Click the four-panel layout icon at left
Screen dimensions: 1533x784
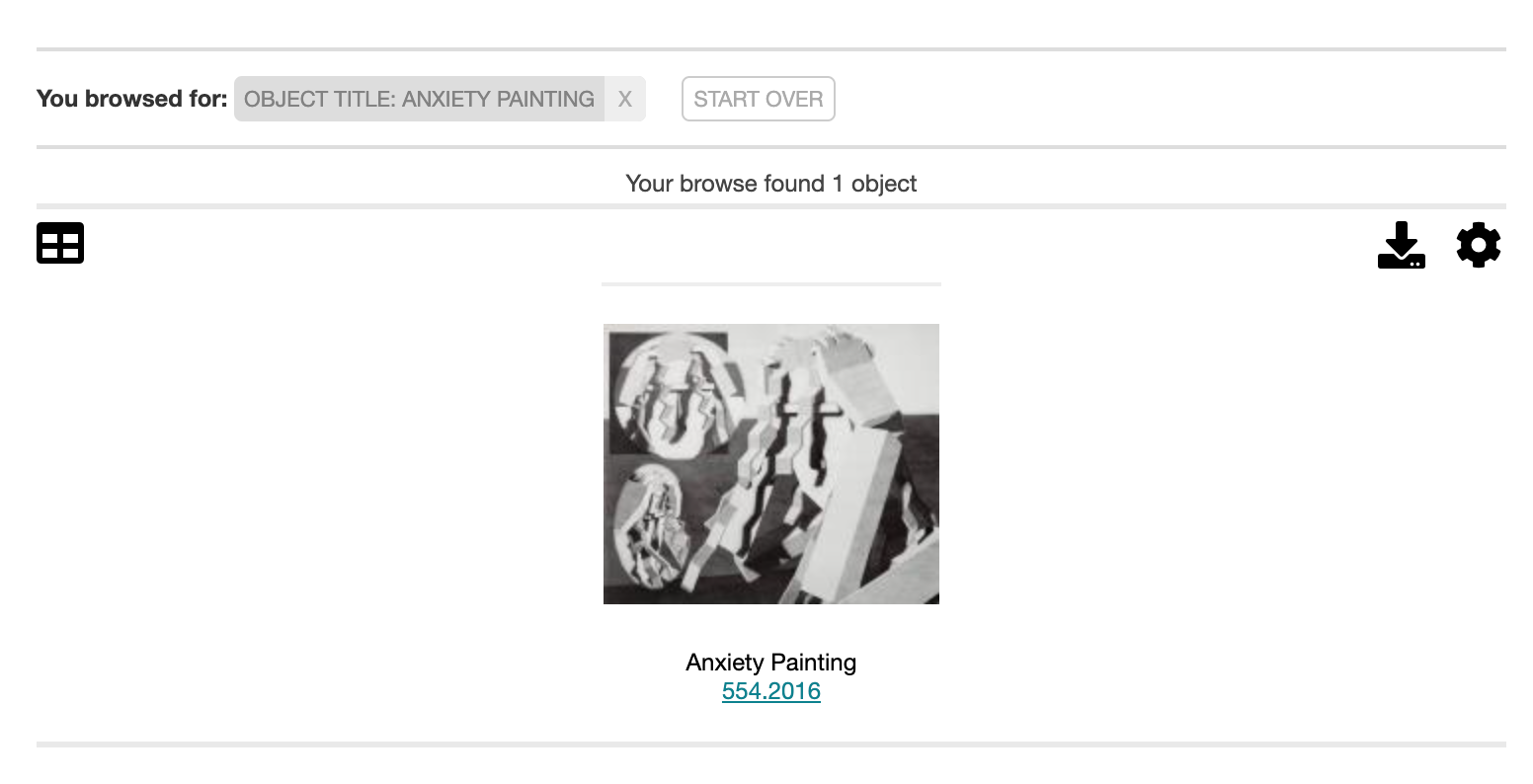(x=60, y=243)
